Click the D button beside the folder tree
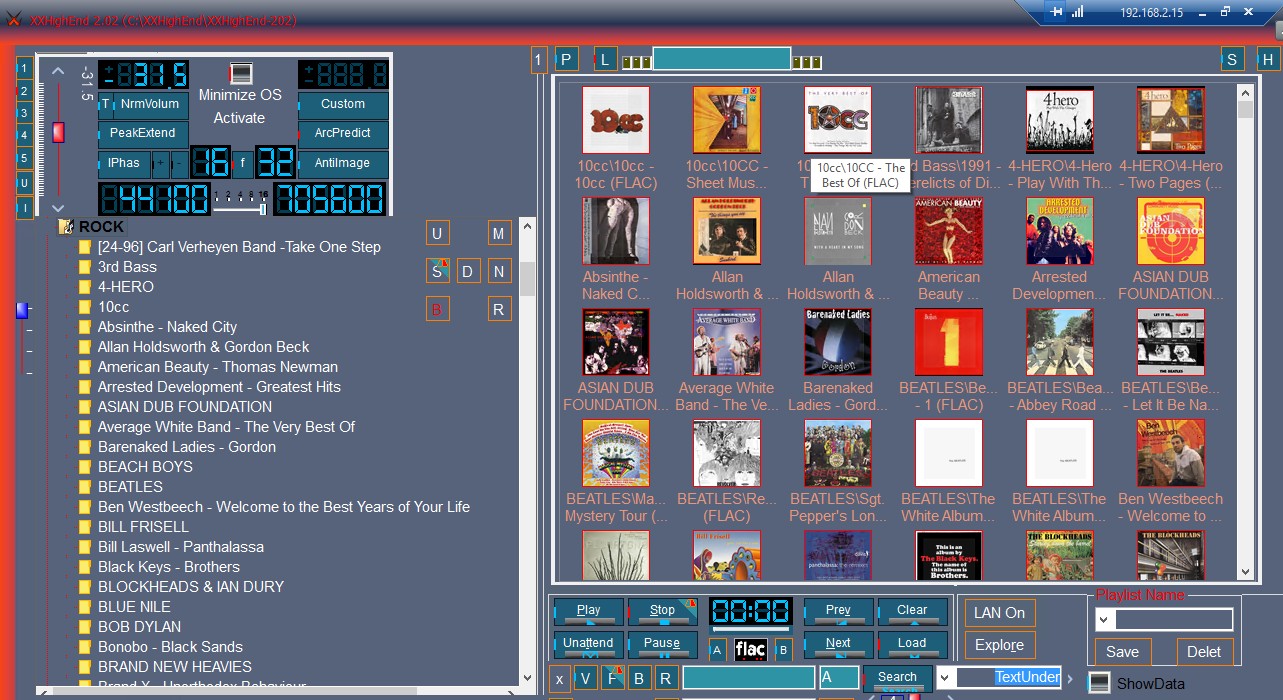 click(468, 271)
